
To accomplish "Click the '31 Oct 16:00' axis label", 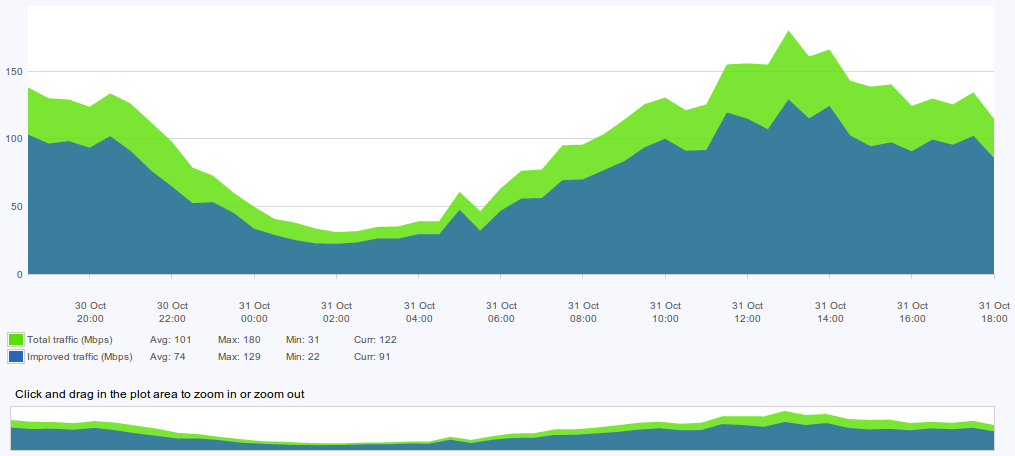I will [x=912, y=312].
